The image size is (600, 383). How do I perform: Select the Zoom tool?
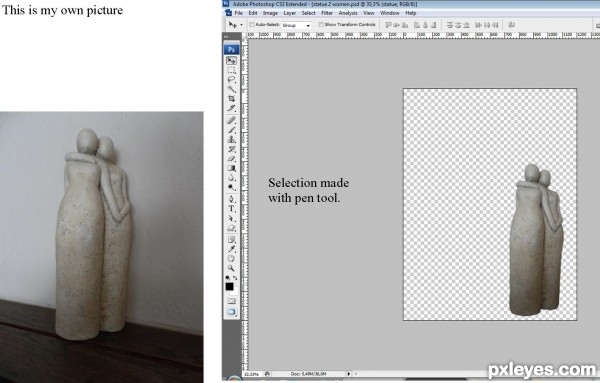(x=232, y=268)
